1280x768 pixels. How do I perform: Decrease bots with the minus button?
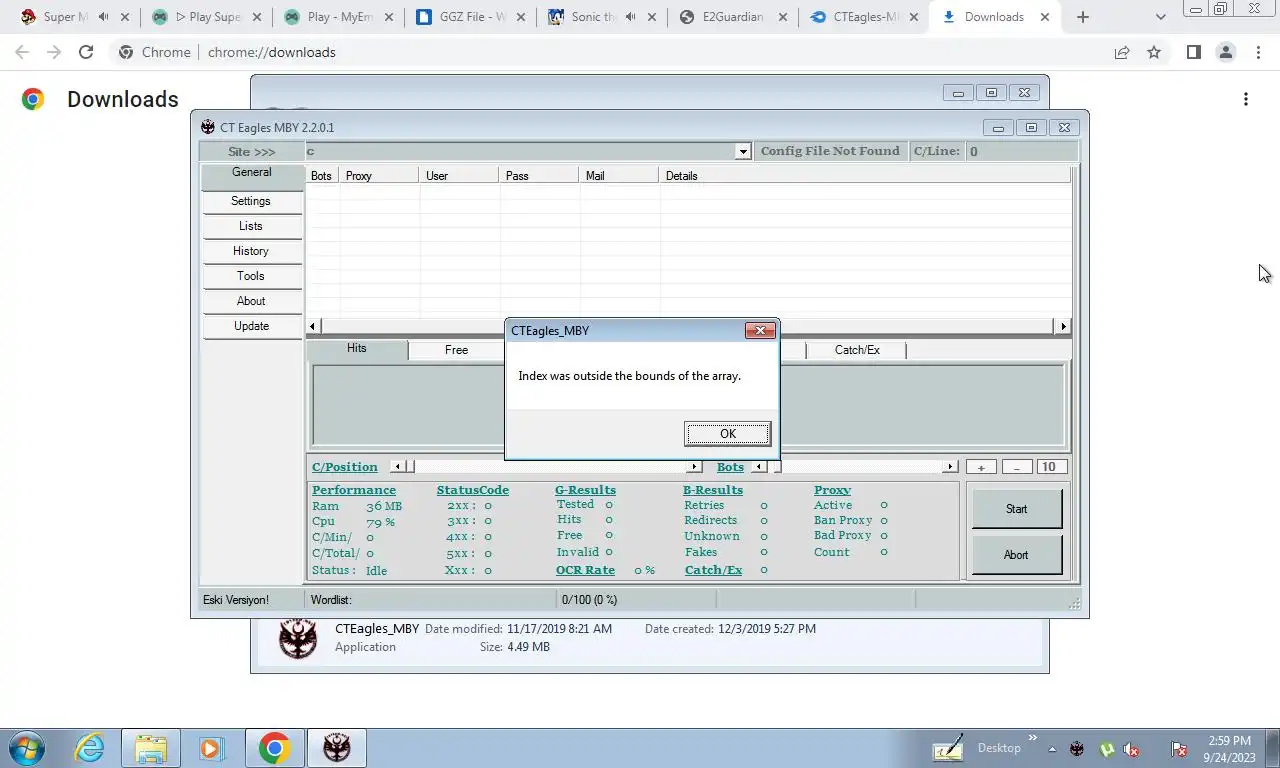tap(1017, 467)
